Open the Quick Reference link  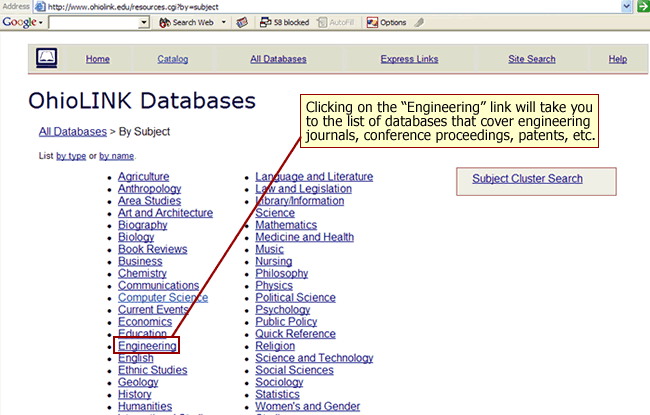click(296, 333)
